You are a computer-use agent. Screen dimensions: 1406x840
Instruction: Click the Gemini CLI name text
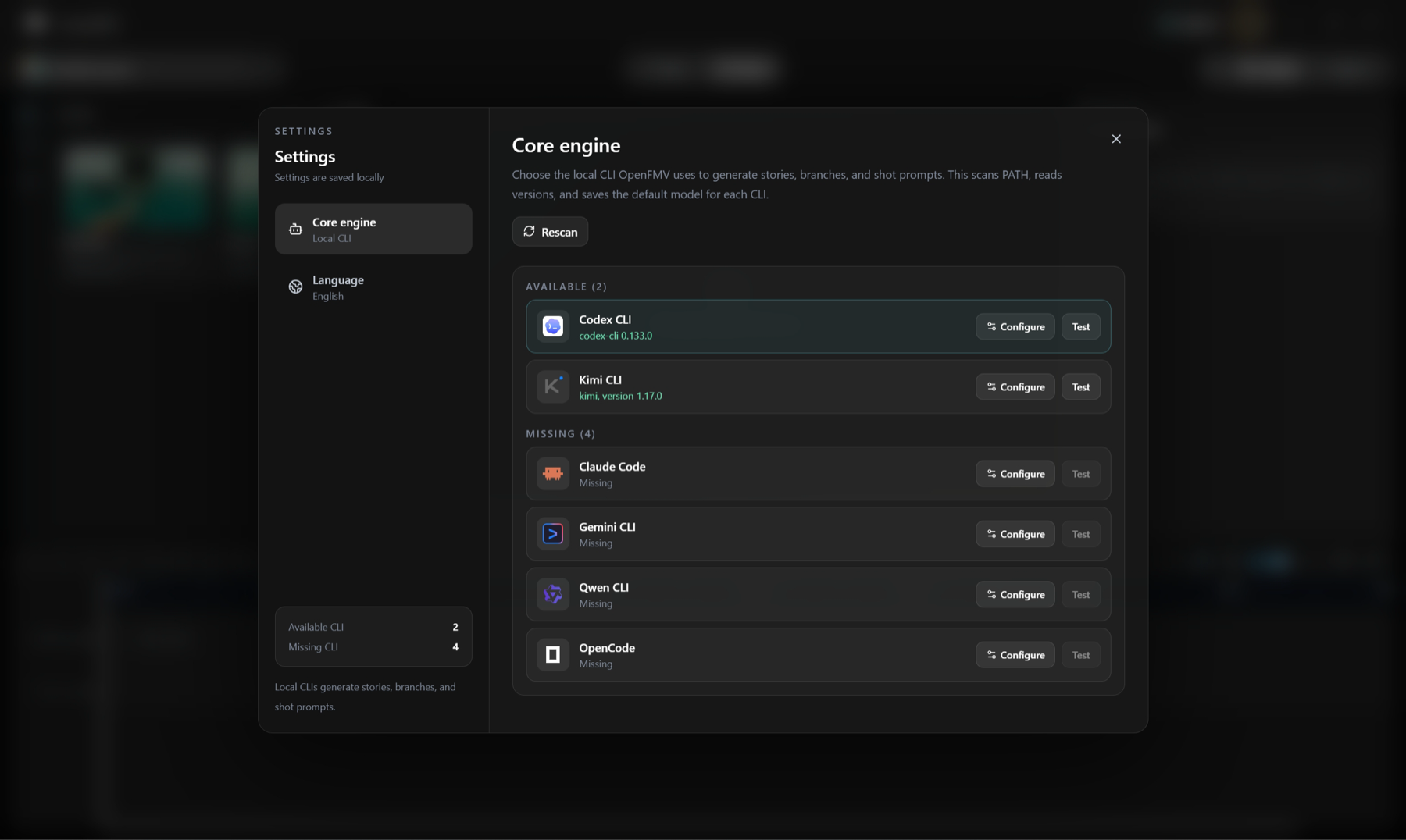[607, 527]
